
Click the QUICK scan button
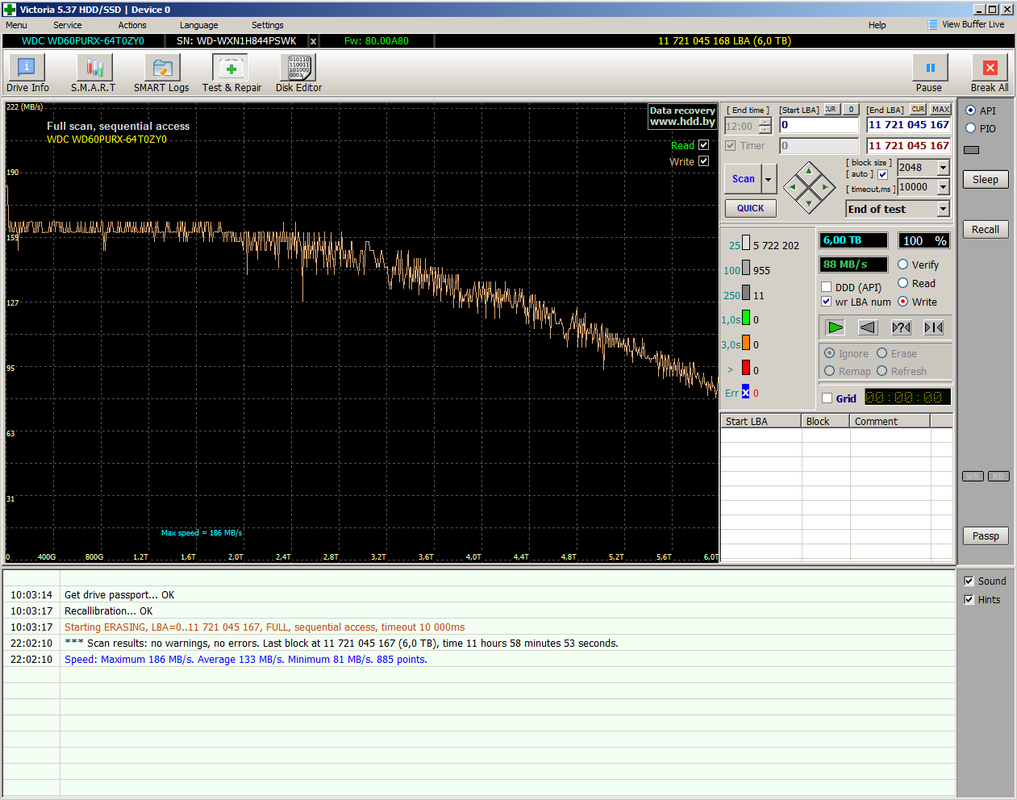[750, 208]
